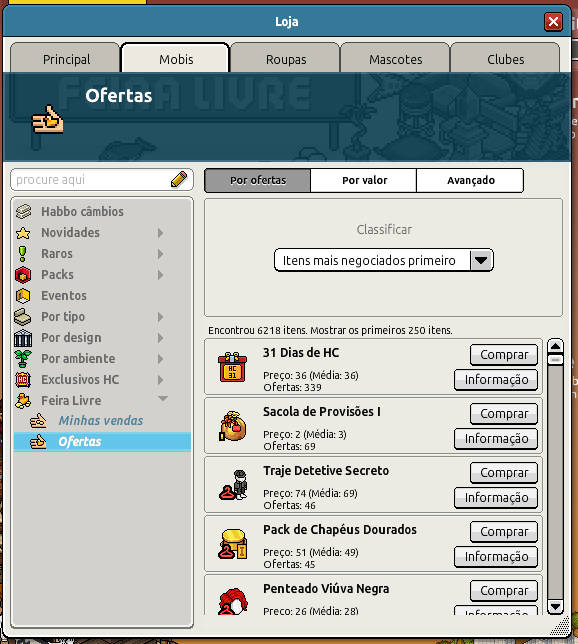The width and height of the screenshot is (578, 644).
Task: Click the 31 Dias de HC gift icon
Action: click(x=233, y=367)
